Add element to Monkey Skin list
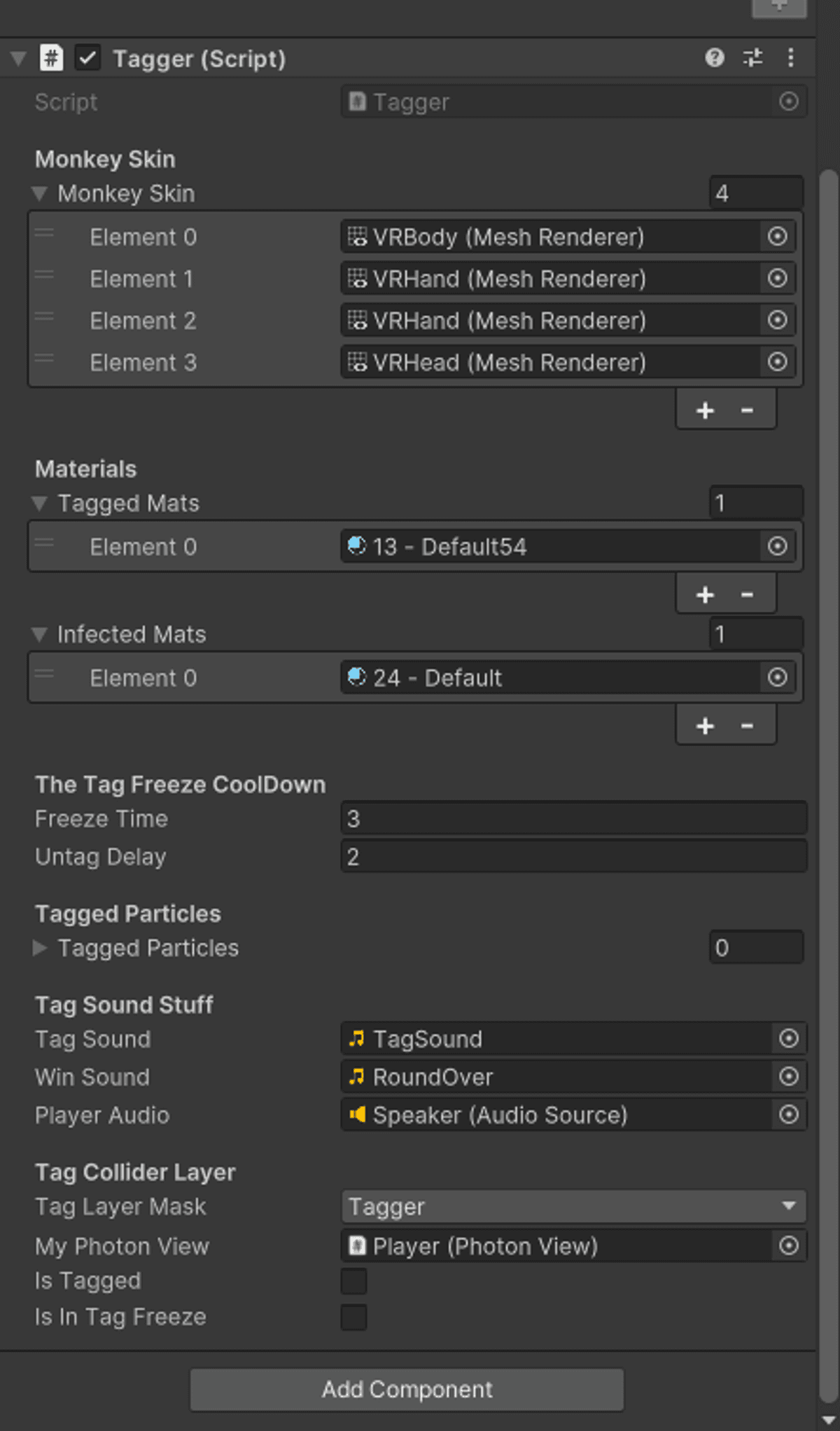The width and height of the screenshot is (840, 1431). point(705,410)
